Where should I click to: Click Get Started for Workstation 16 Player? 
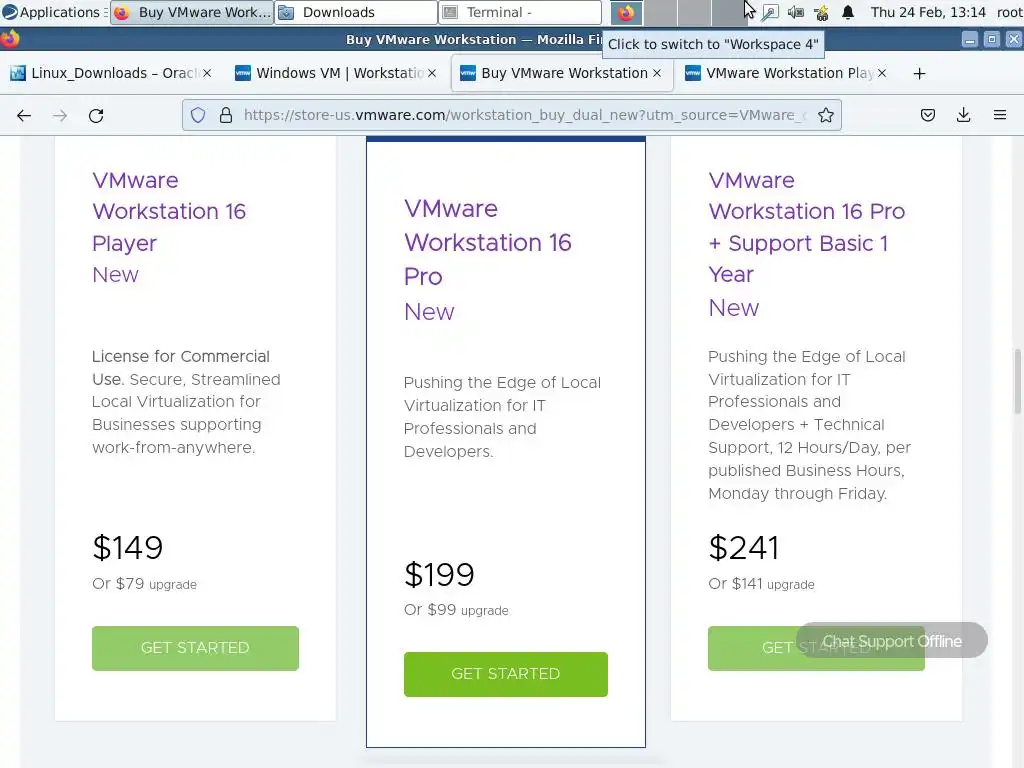195,648
